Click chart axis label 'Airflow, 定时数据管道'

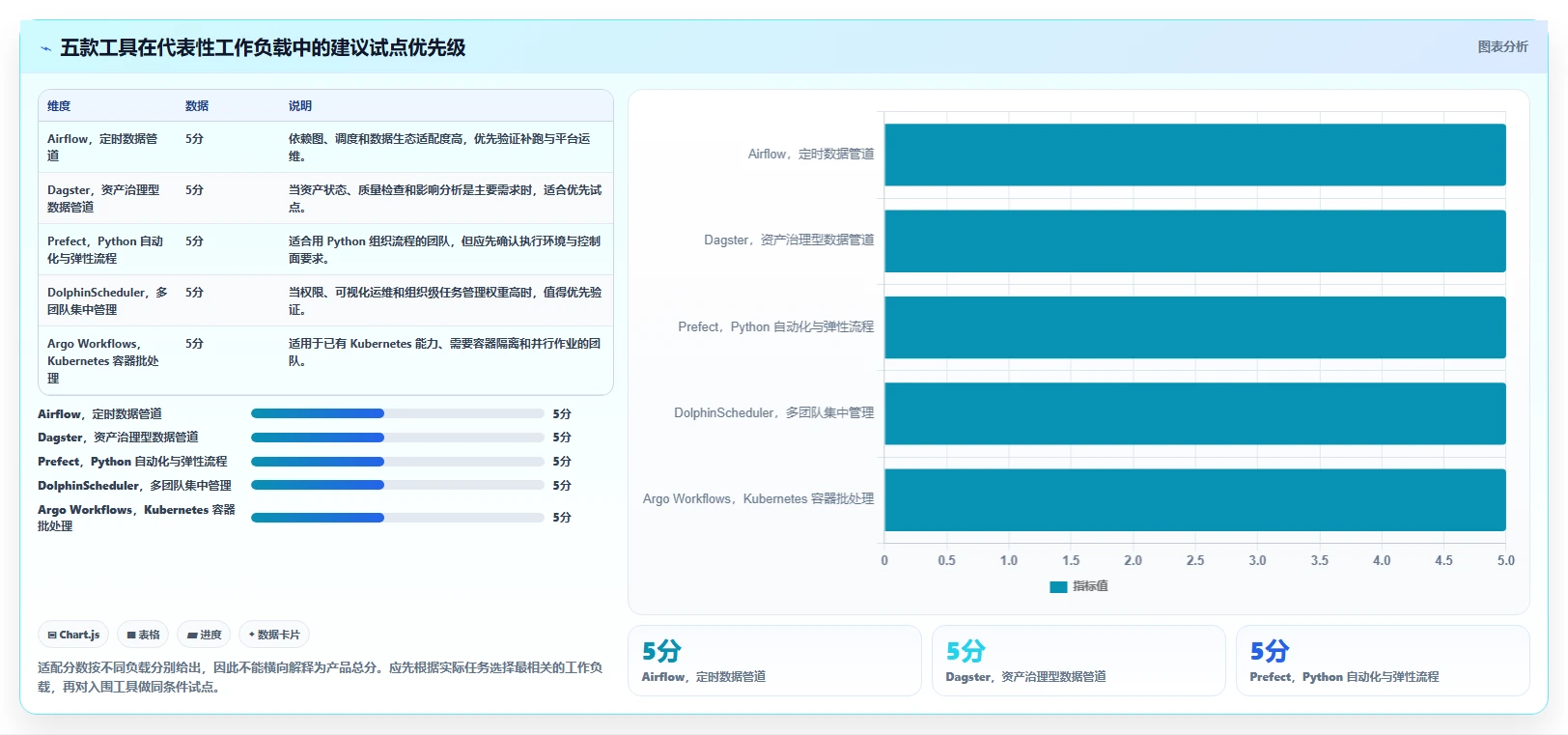click(811, 154)
